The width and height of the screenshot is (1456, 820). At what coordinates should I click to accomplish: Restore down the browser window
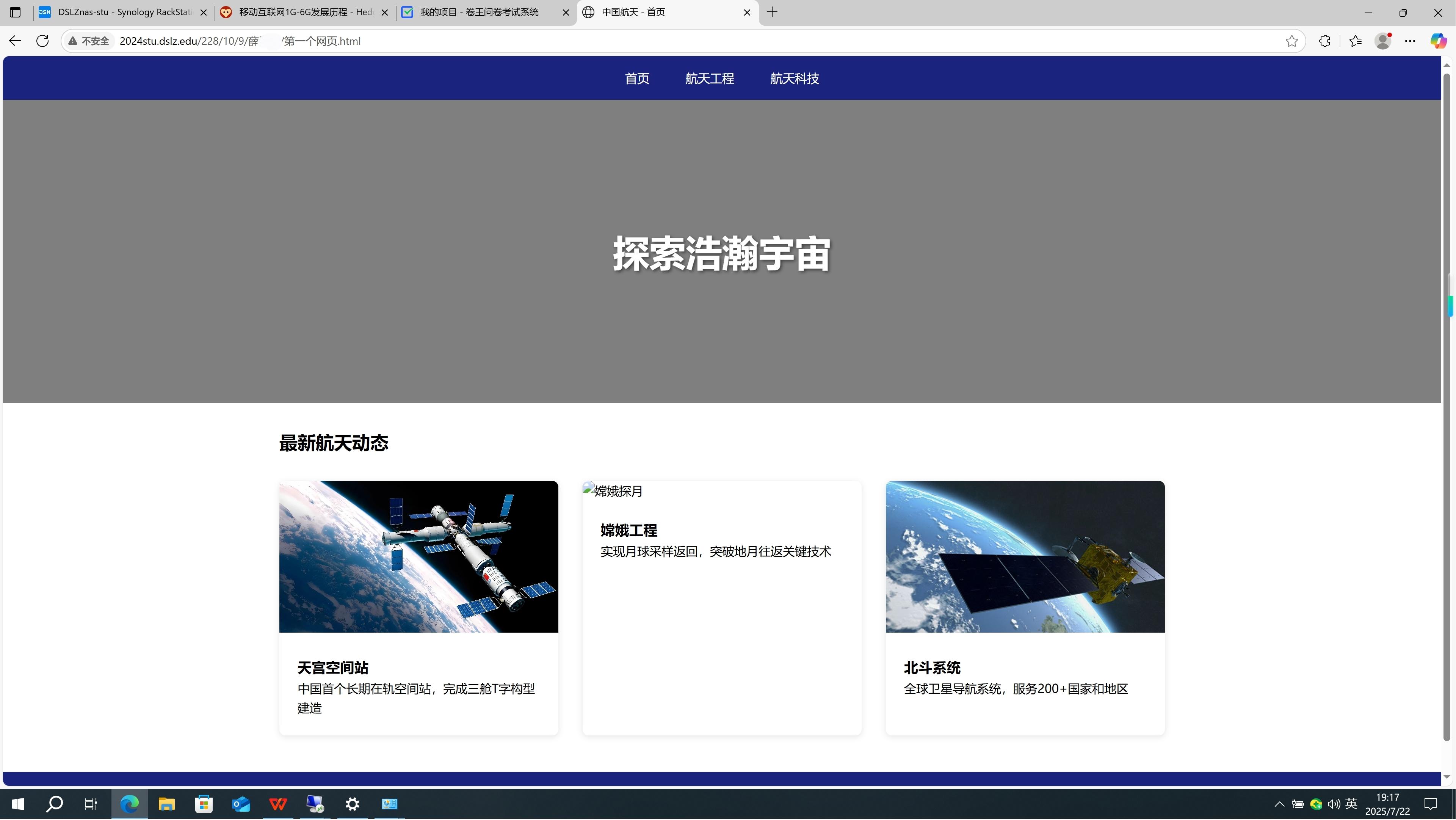coord(1403,13)
